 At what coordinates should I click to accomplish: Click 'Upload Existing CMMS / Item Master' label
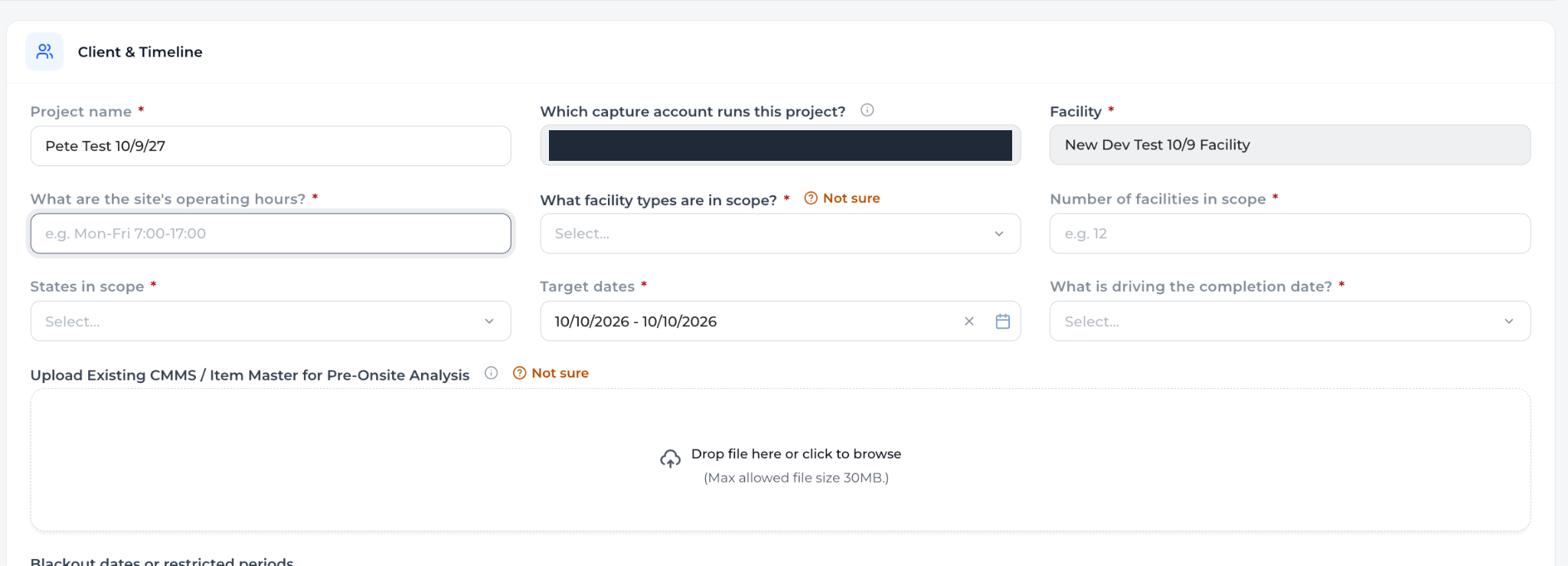tap(250, 375)
